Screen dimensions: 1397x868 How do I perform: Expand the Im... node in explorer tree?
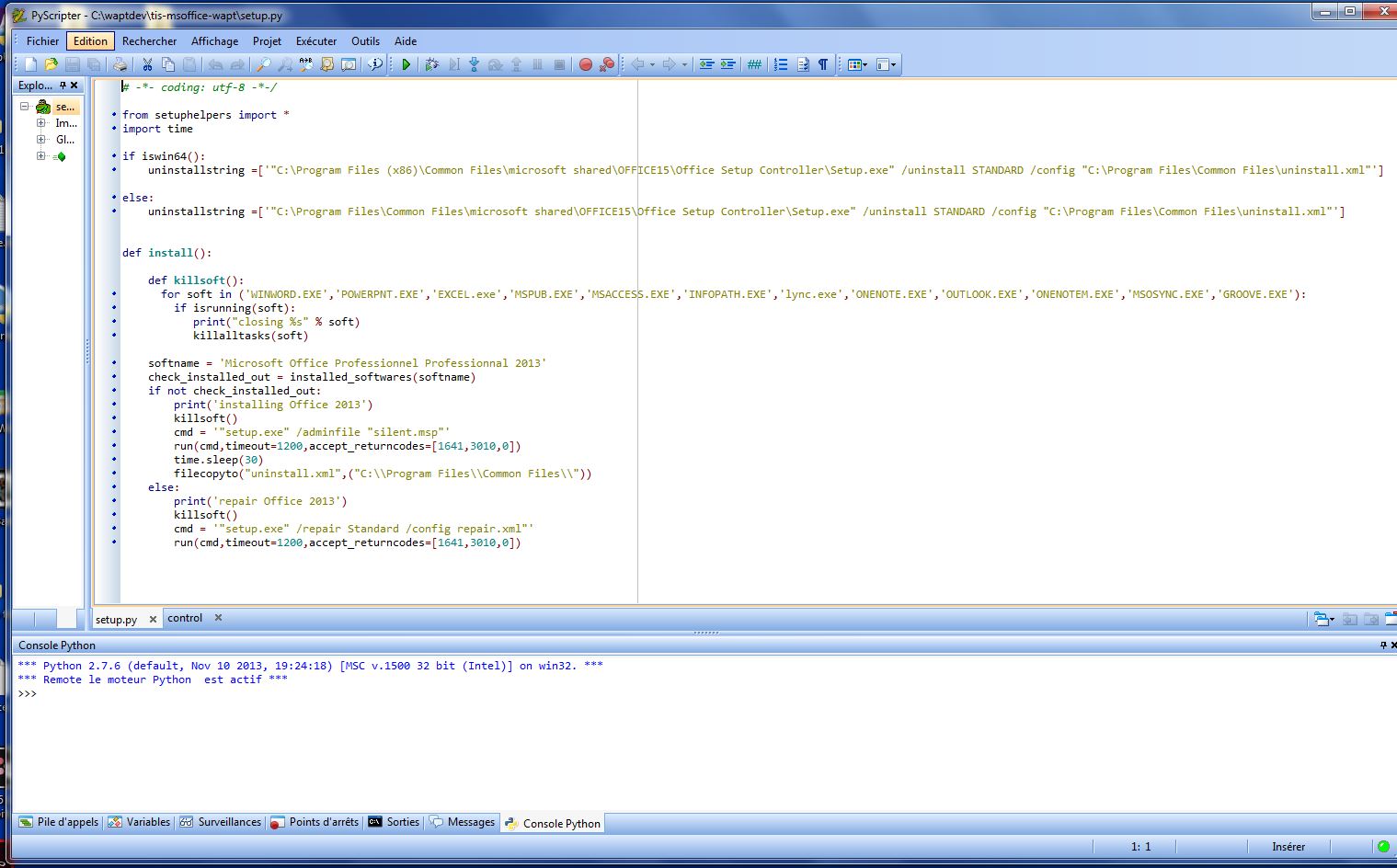pos(40,122)
